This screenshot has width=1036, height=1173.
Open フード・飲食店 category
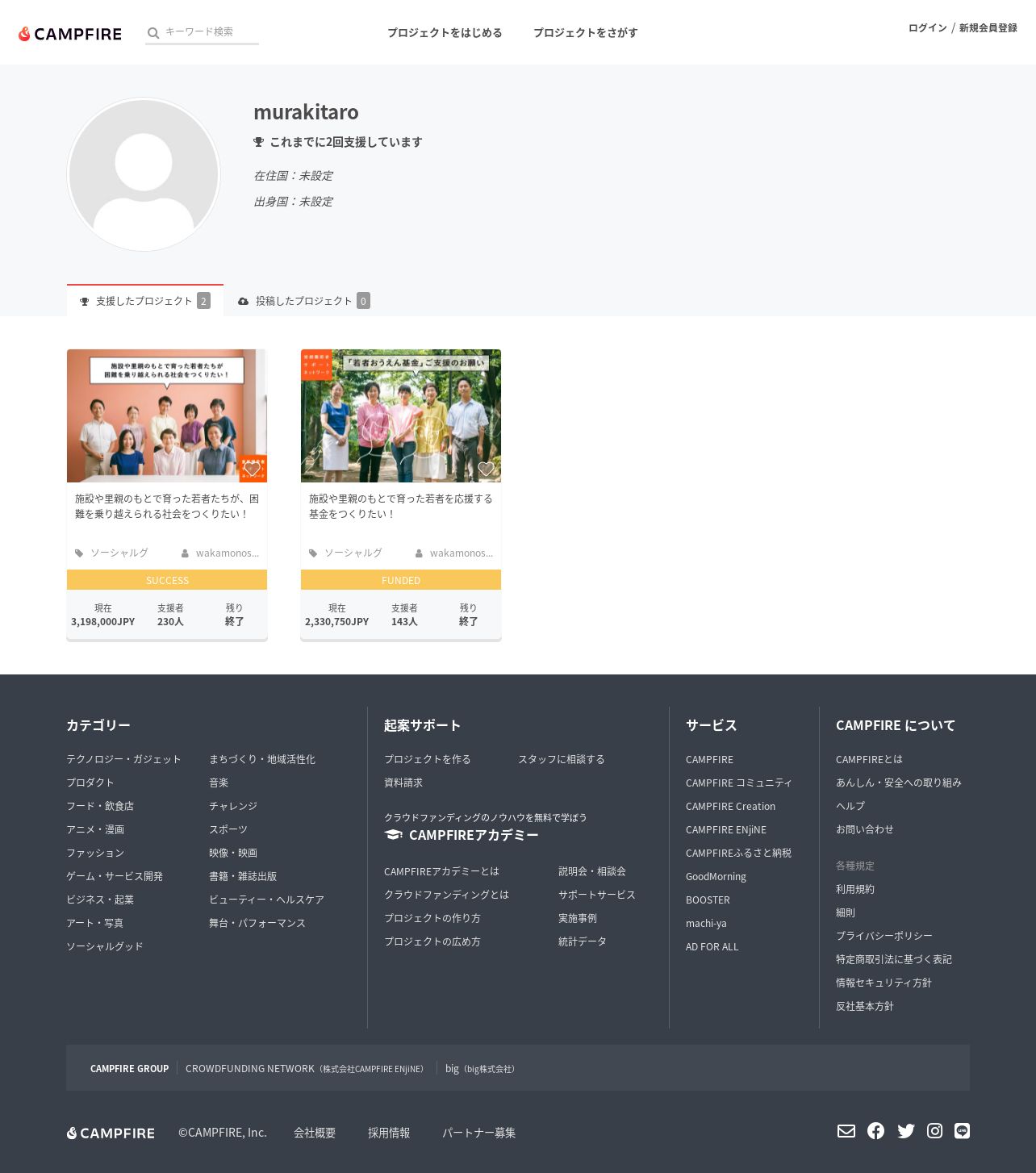[100, 806]
